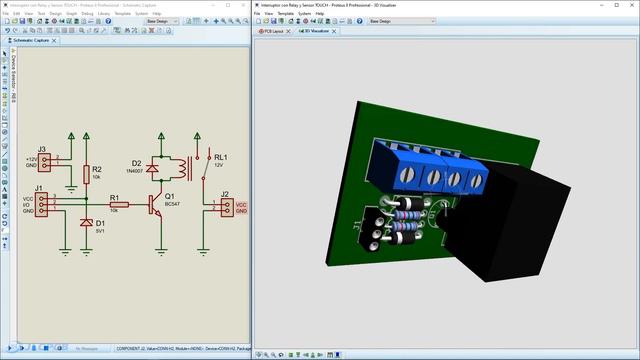This screenshot has width=640, height=360.
Task: Click Help icon in 3D Visualizer toolbar
Action: 359,21
